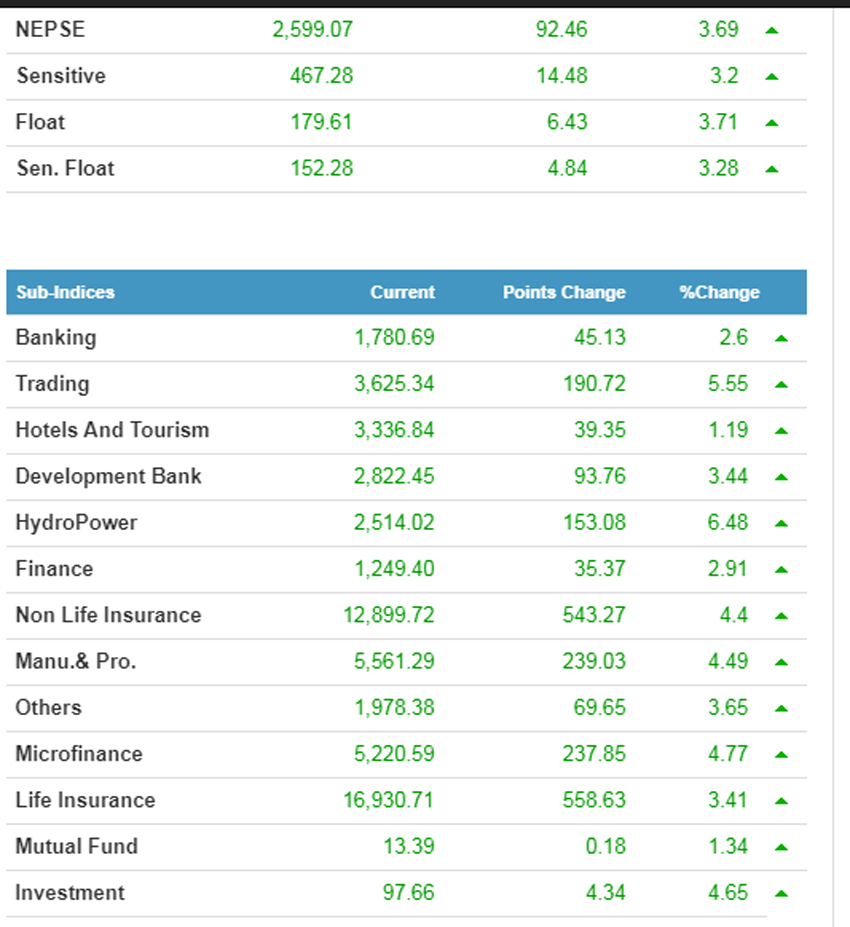Click the green arrow in Trading row

[x=781, y=384]
